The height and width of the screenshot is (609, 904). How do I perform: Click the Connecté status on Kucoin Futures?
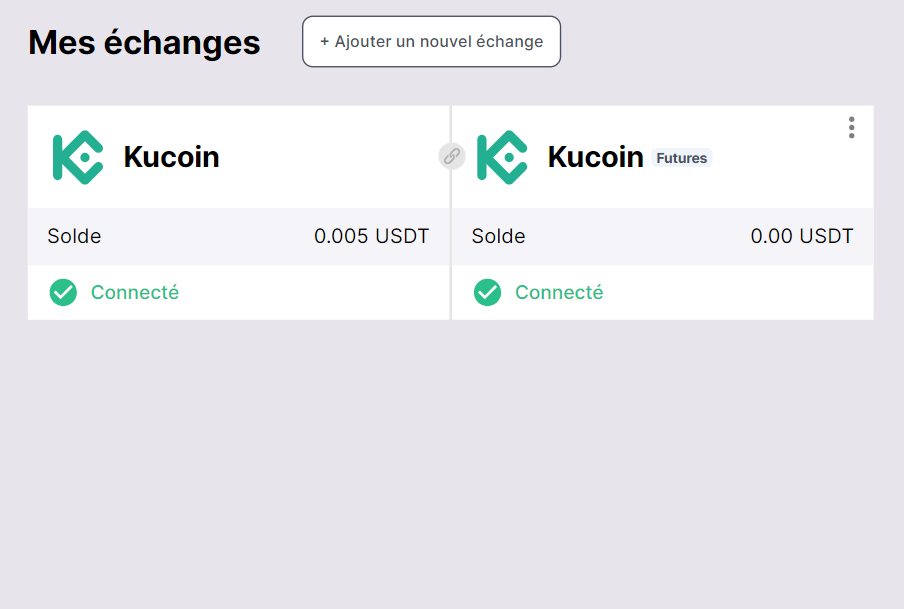[x=559, y=292]
